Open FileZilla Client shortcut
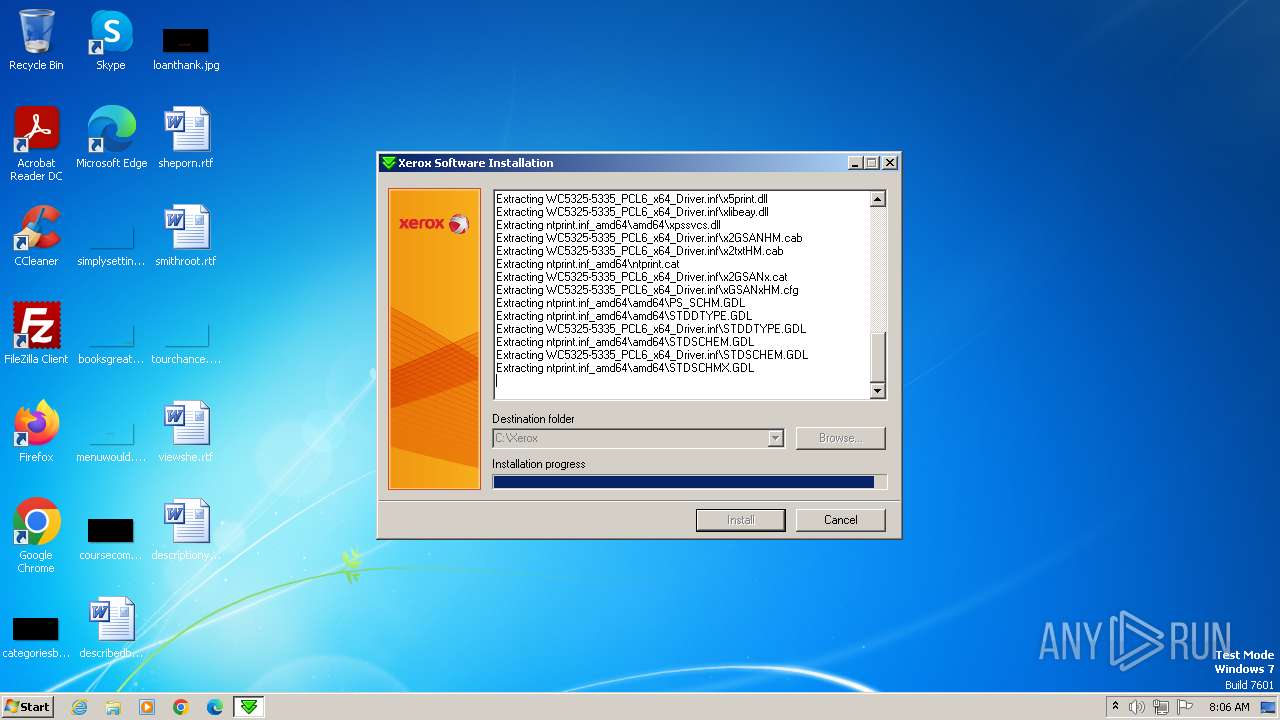 click(x=36, y=334)
